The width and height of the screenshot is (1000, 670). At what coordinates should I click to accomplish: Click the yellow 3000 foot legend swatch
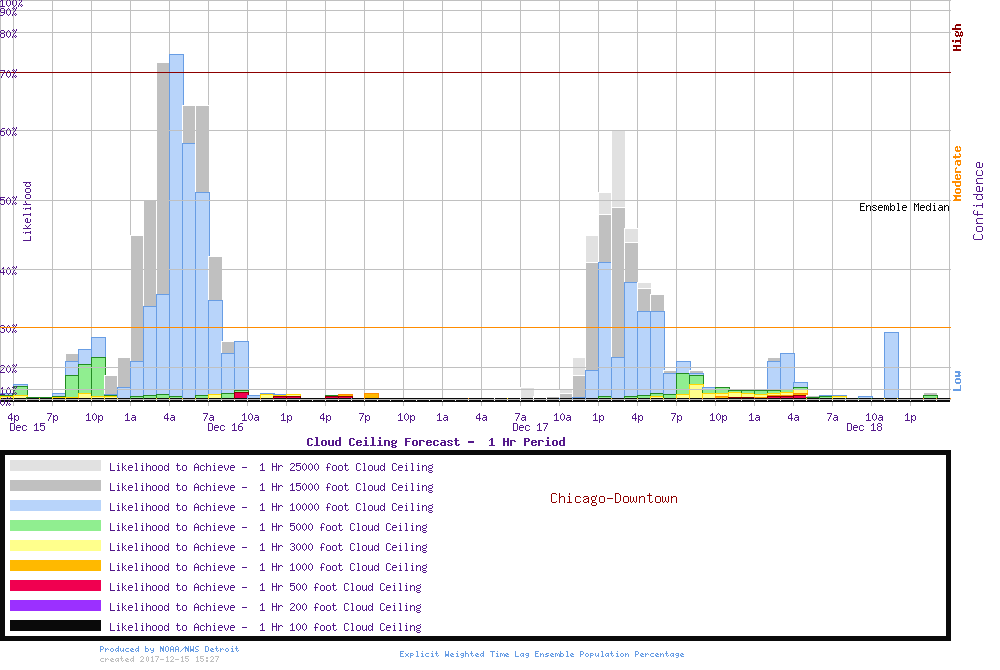pos(55,546)
